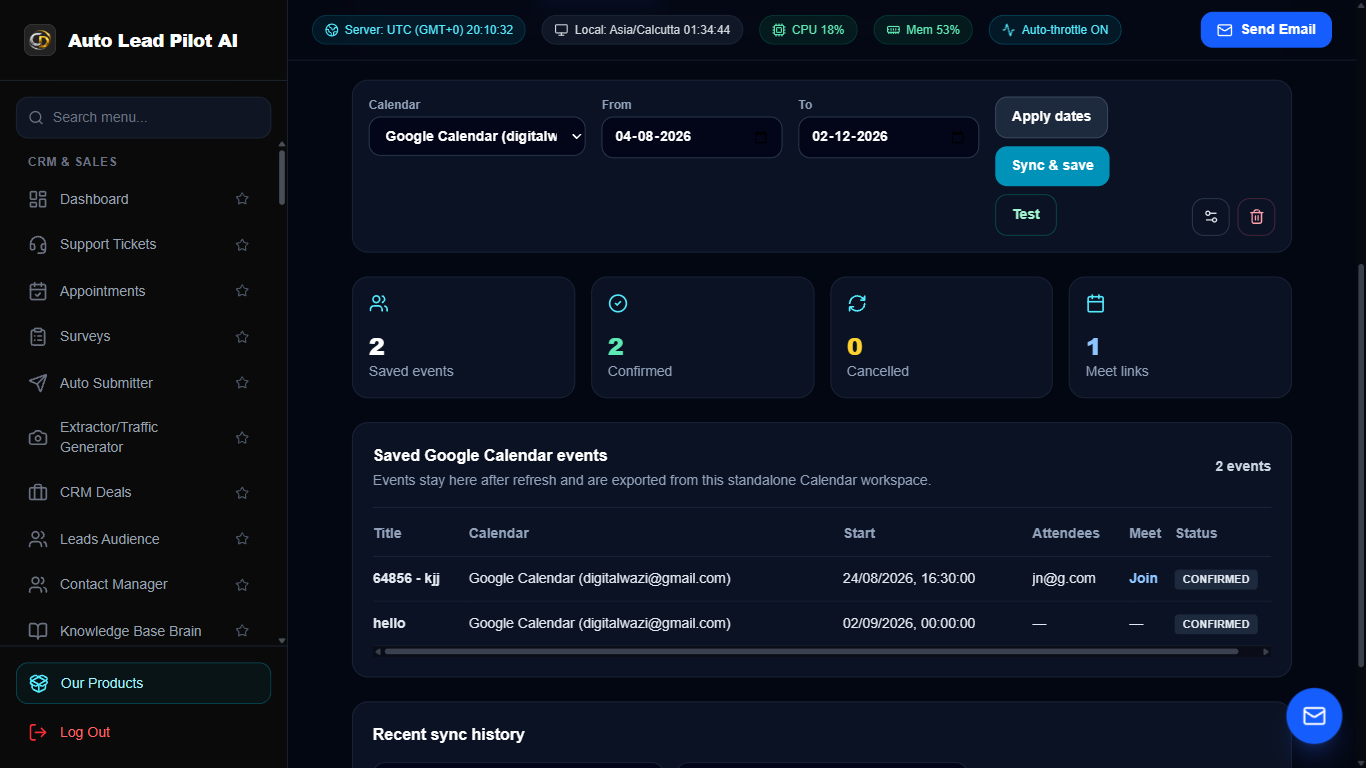Star the Leads Audience entry

click(242, 539)
